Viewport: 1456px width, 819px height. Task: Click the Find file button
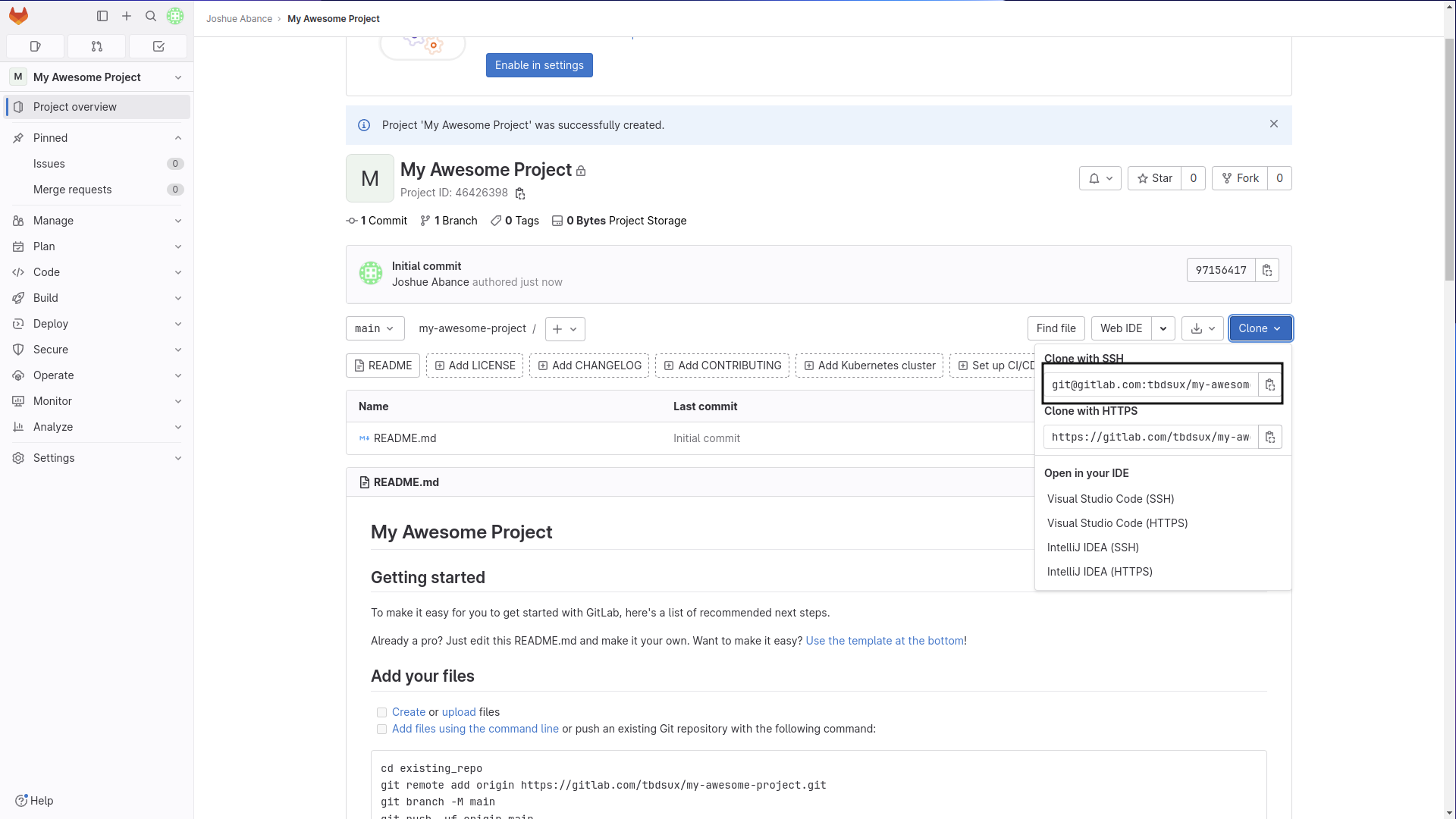pos(1056,328)
